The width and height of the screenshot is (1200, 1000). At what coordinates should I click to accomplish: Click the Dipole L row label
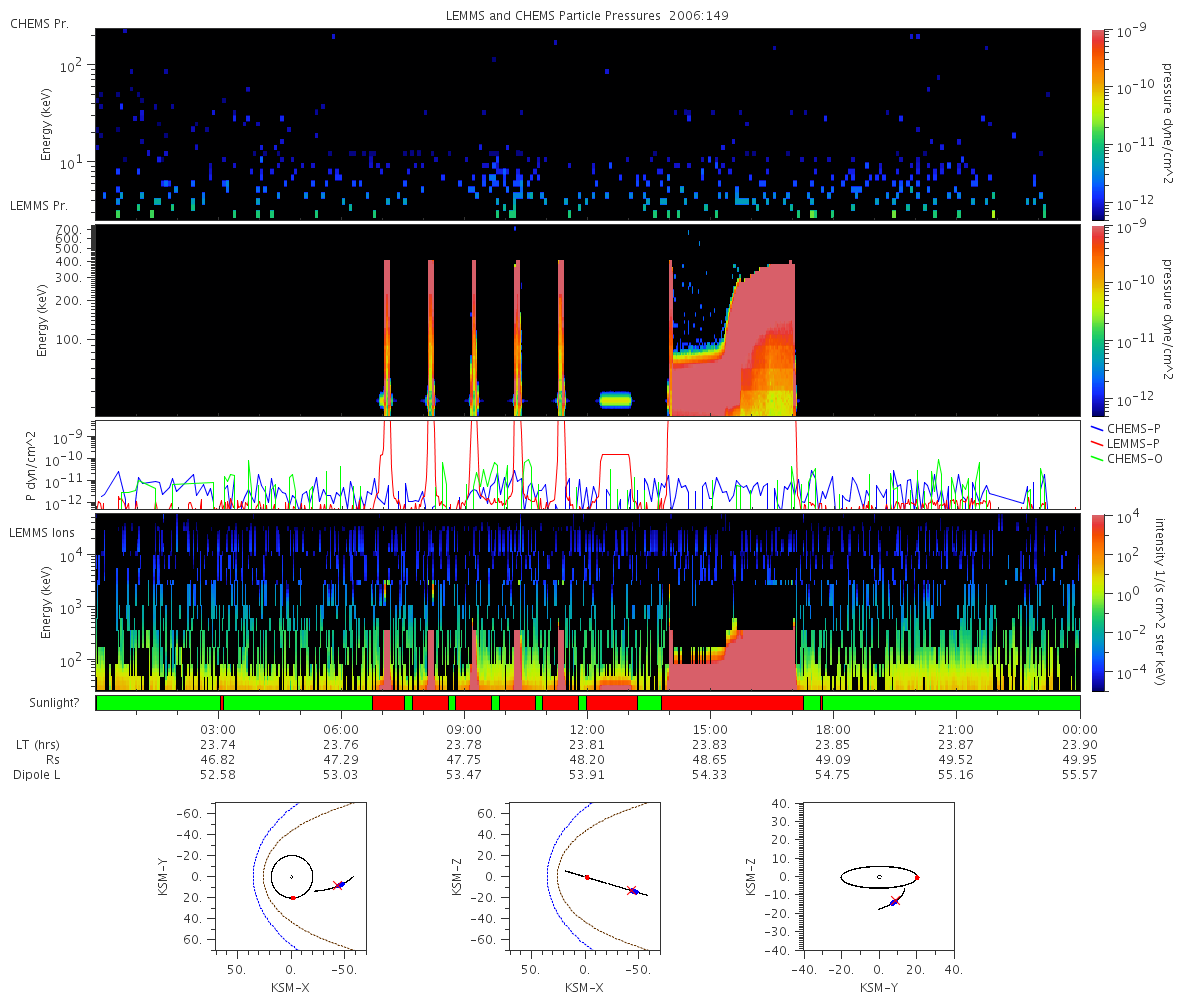(40, 775)
